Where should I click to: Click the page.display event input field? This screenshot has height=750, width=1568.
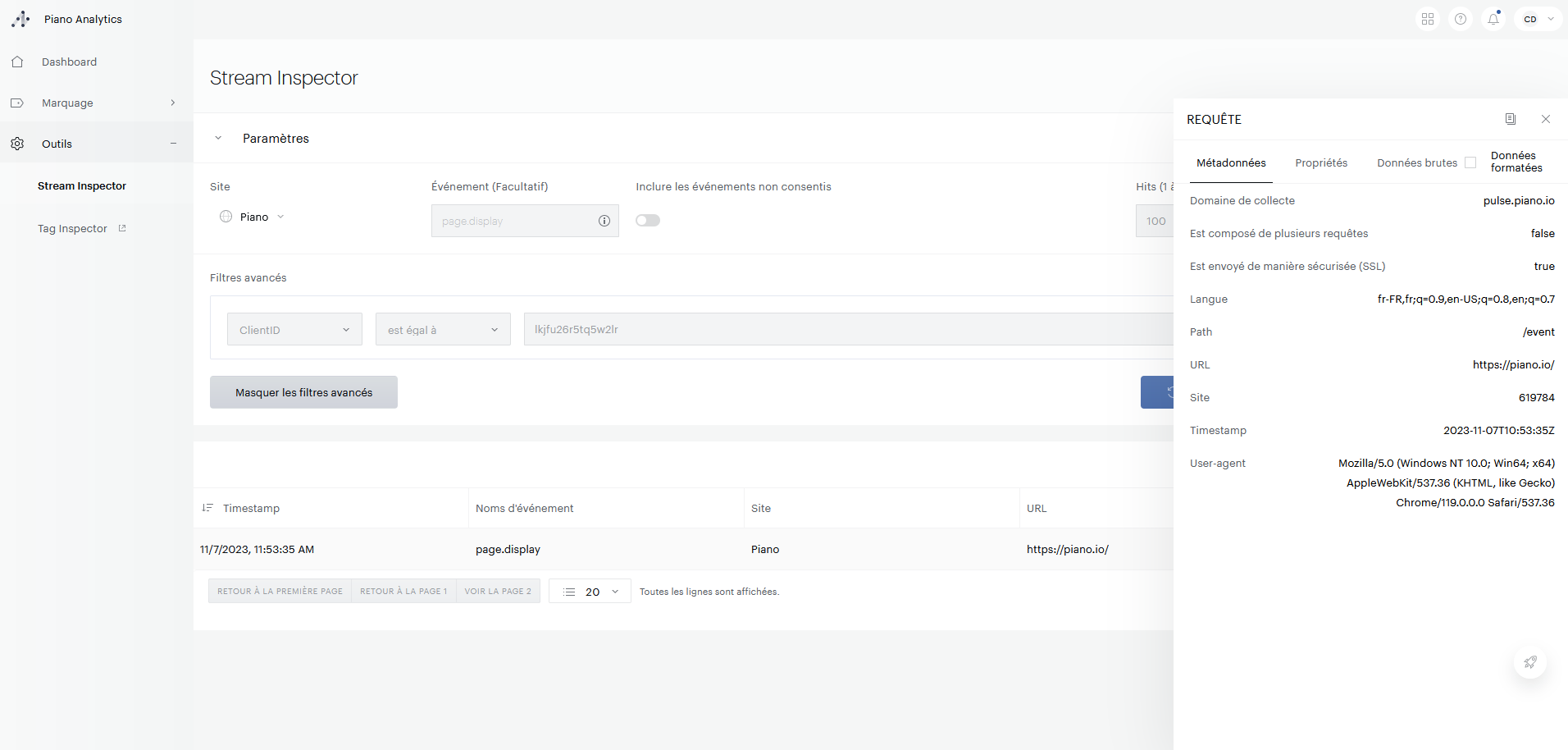coord(513,221)
